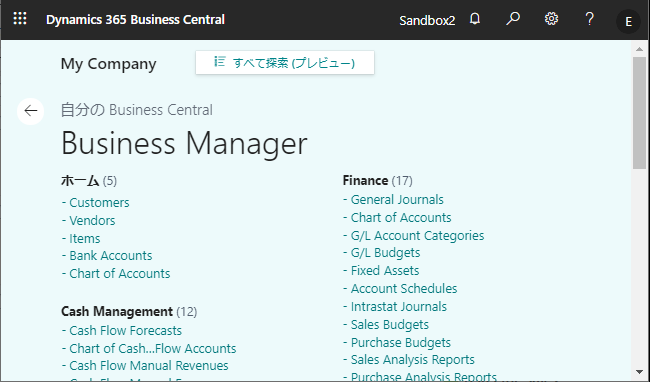Open Intrastat Journals link
650x382 pixels.
pyautogui.click(x=399, y=307)
